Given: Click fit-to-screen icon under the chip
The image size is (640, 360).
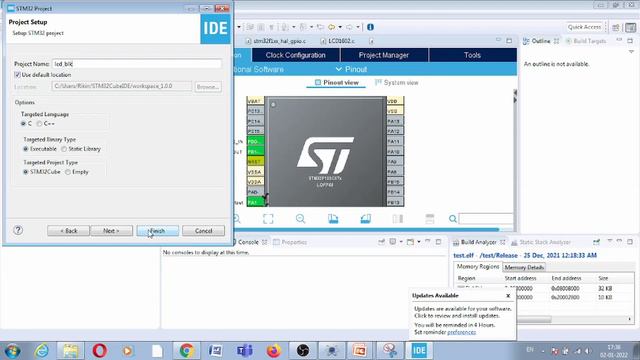Looking at the screenshot, I should tap(268, 219).
